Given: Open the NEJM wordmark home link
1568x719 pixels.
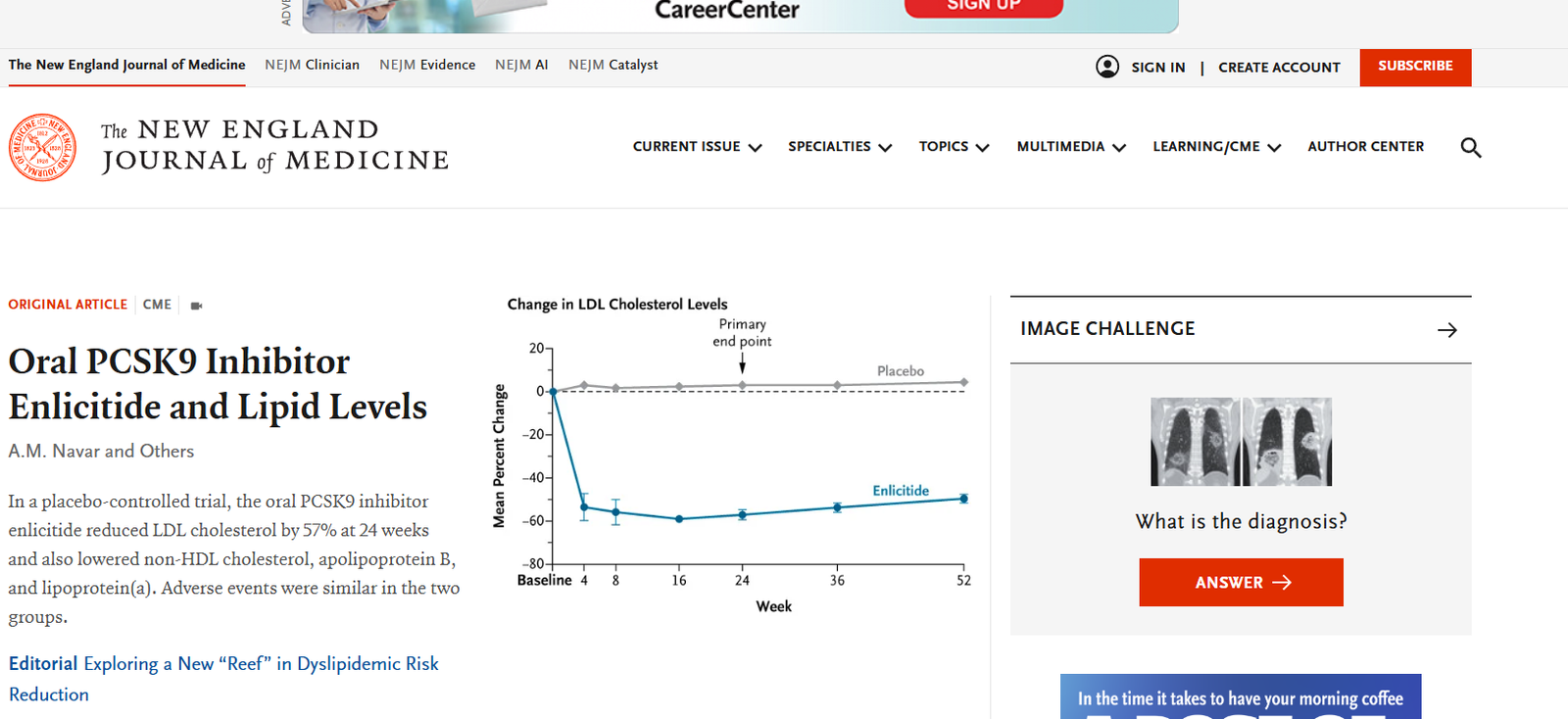Looking at the screenshot, I should [274, 146].
